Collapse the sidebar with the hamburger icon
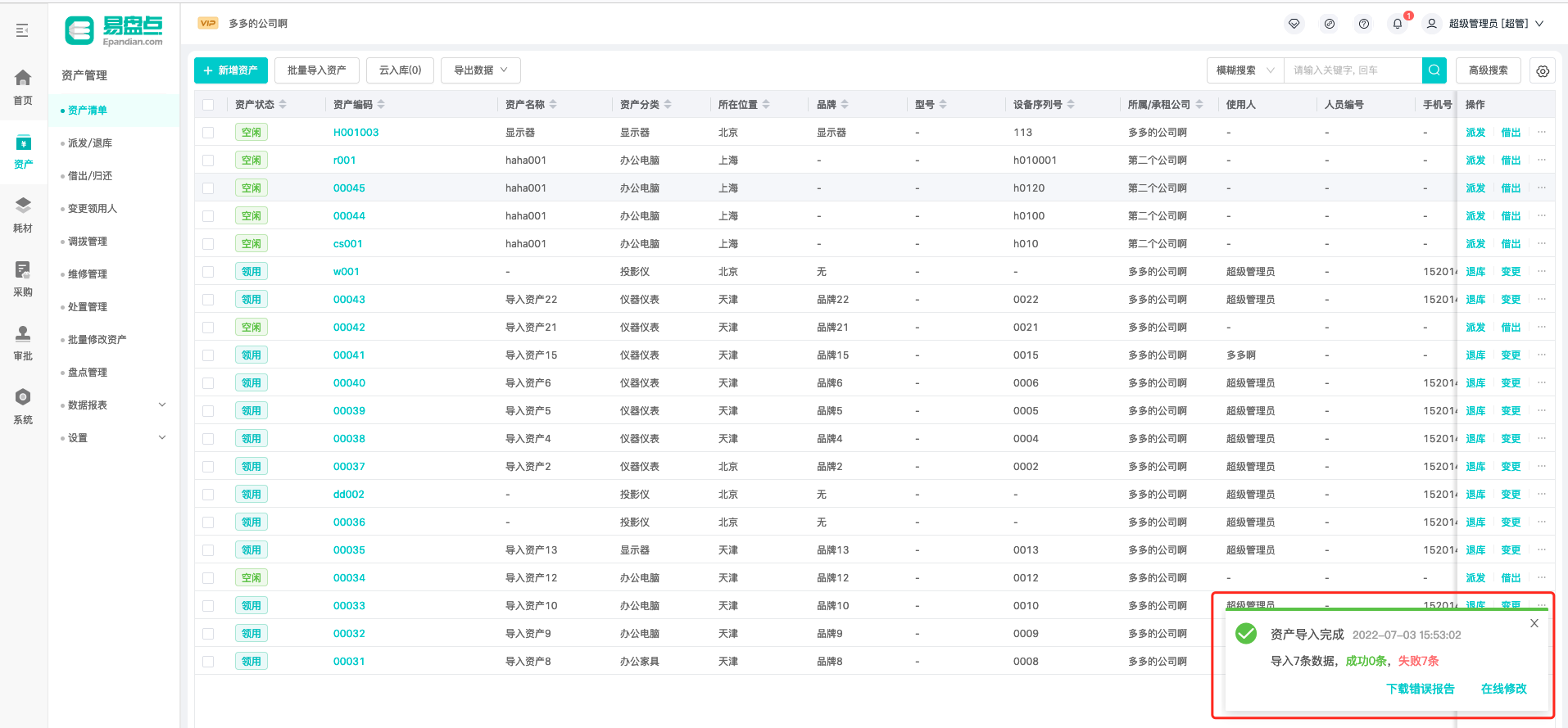This screenshot has width=1568, height=728. [x=22, y=30]
